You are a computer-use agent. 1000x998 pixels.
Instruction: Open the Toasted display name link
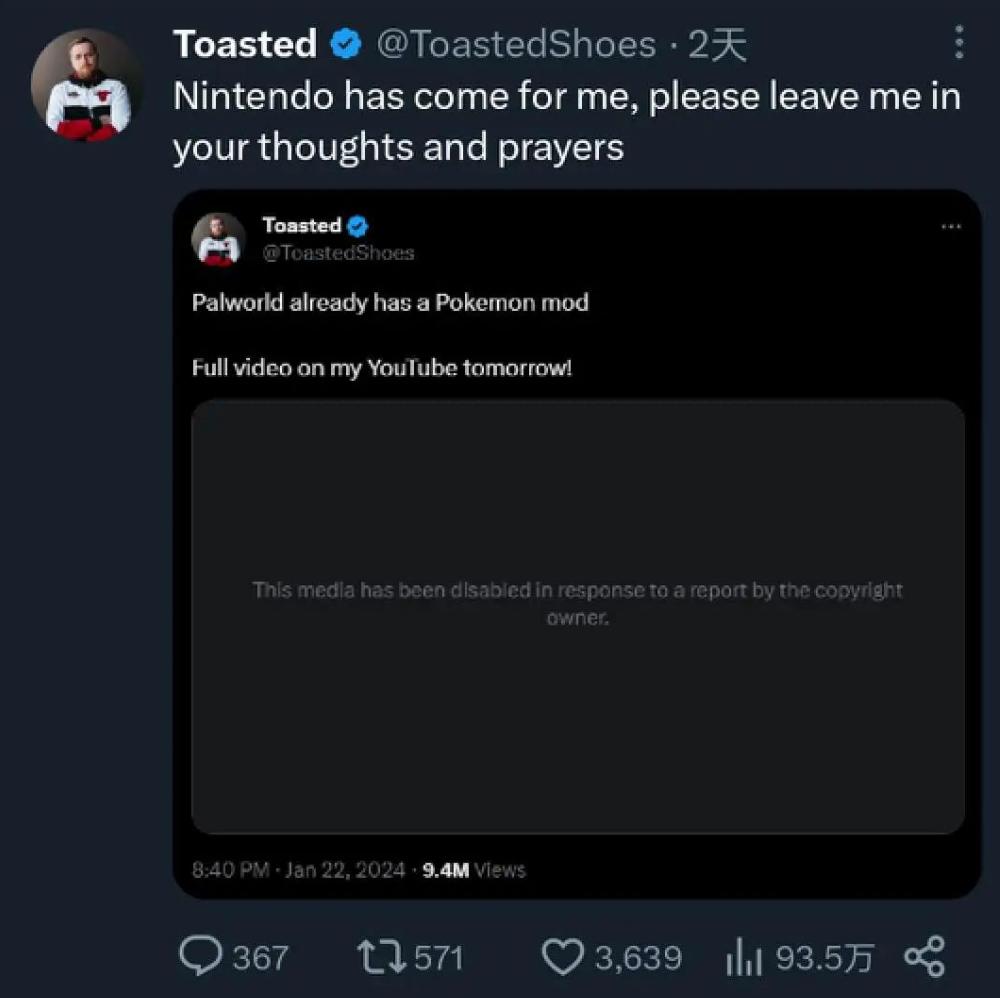245,44
